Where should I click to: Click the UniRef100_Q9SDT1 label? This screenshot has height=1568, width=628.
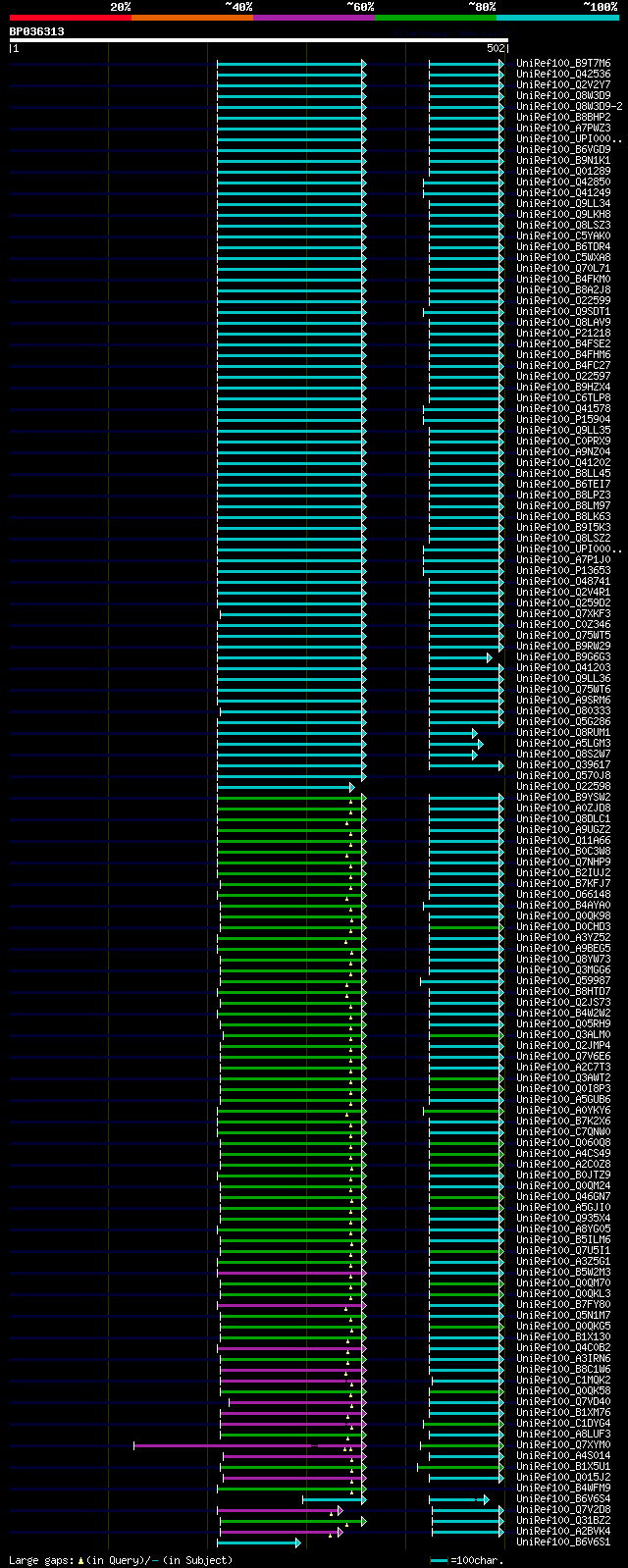tap(563, 311)
